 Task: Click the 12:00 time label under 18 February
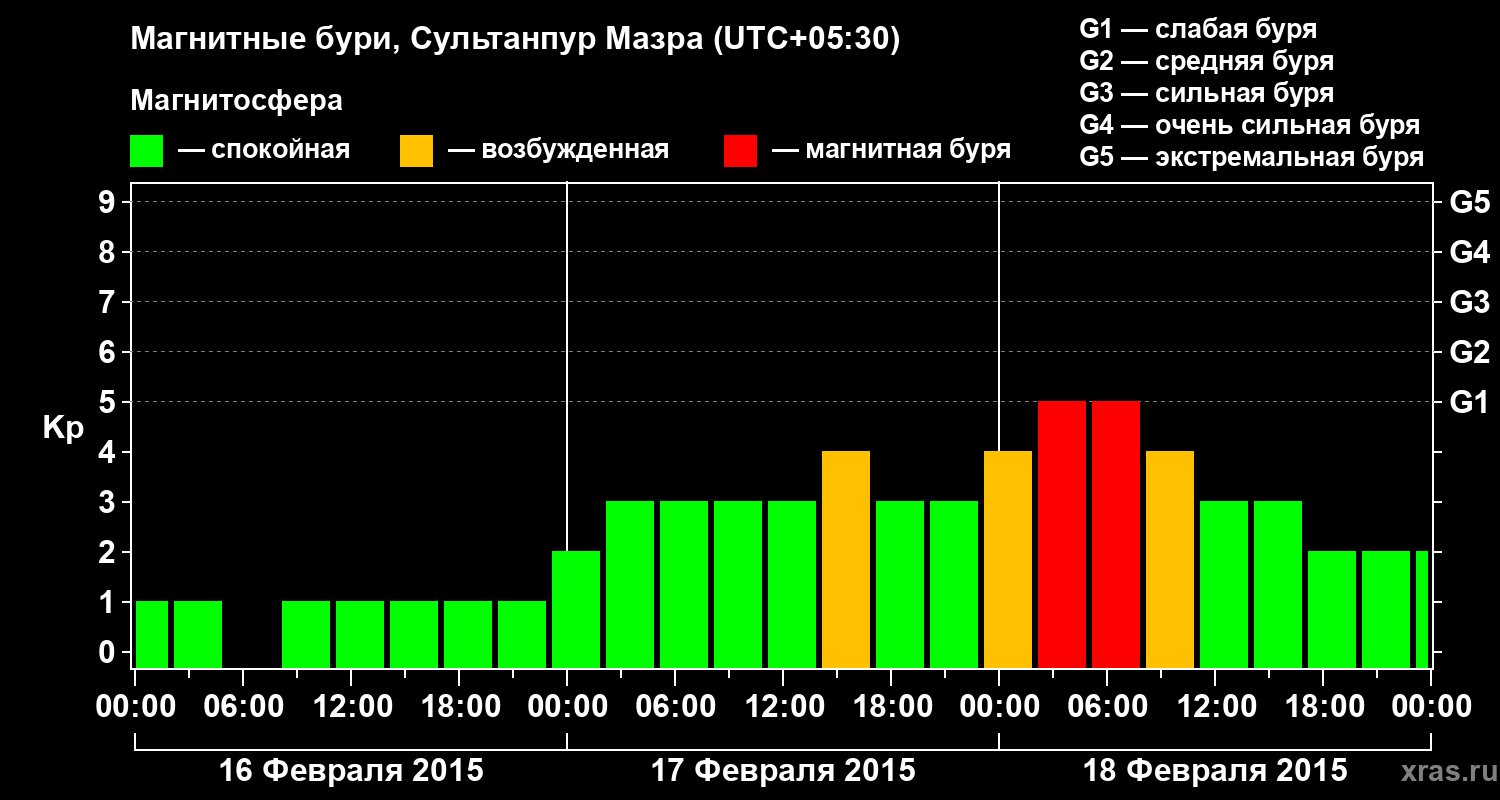[1215, 707]
